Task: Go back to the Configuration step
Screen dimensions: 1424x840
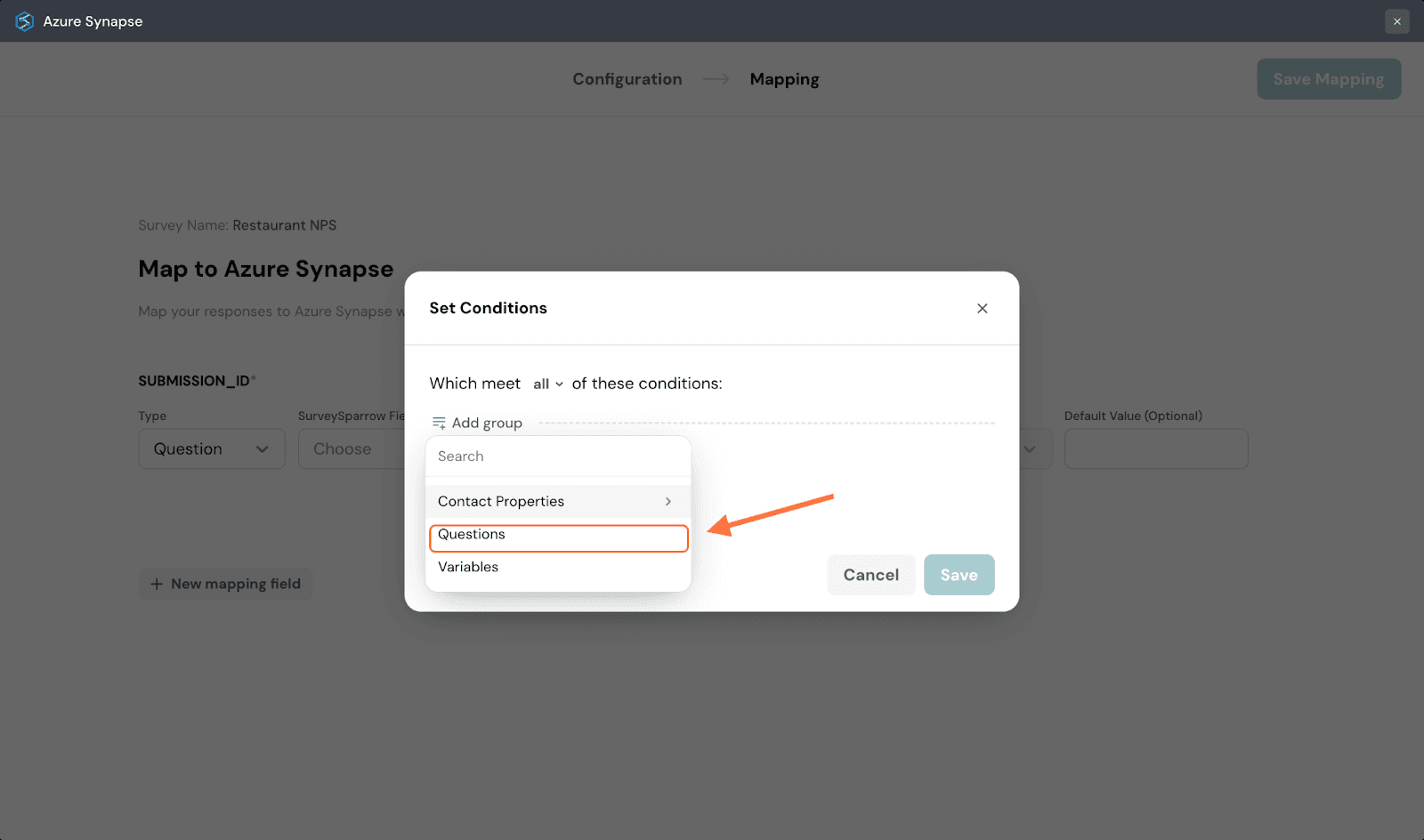Action: [x=627, y=79]
